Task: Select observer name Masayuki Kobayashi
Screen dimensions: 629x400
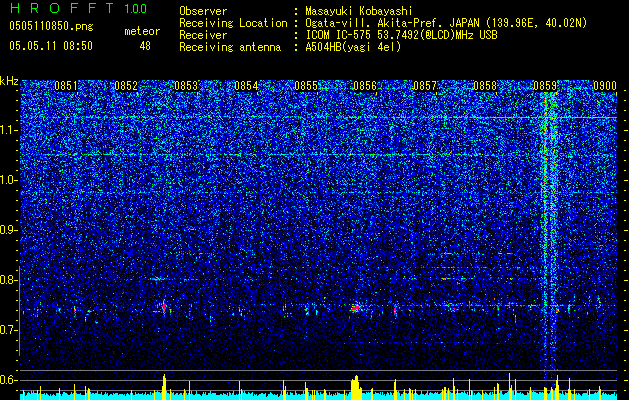Action: click(x=358, y=11)
